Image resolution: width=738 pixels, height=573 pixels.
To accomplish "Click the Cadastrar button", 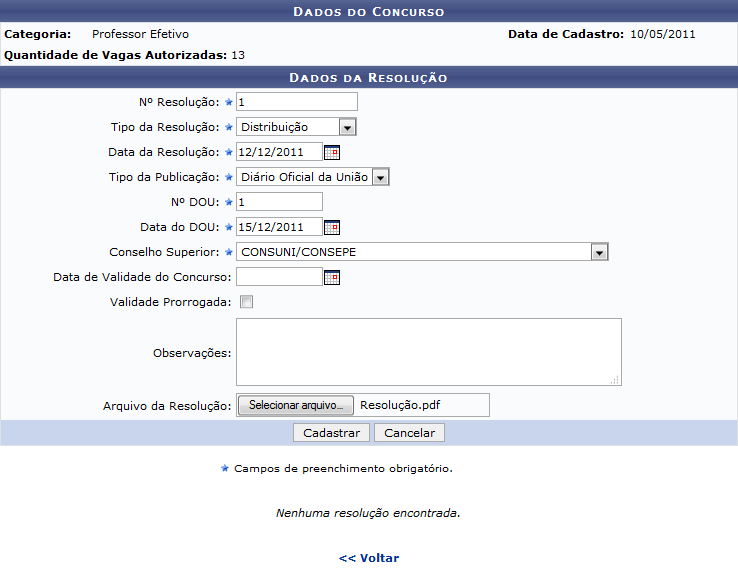I will [331, 433].
